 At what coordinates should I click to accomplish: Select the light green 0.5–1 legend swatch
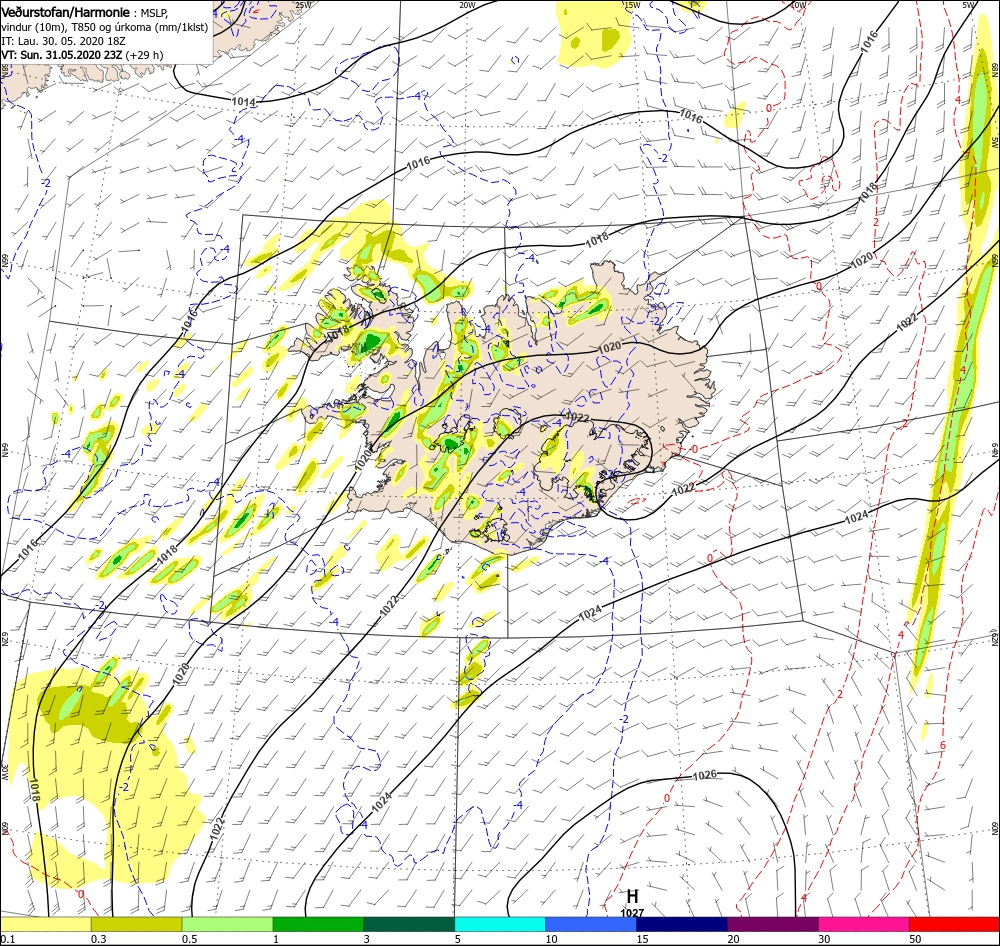point(227,924)
